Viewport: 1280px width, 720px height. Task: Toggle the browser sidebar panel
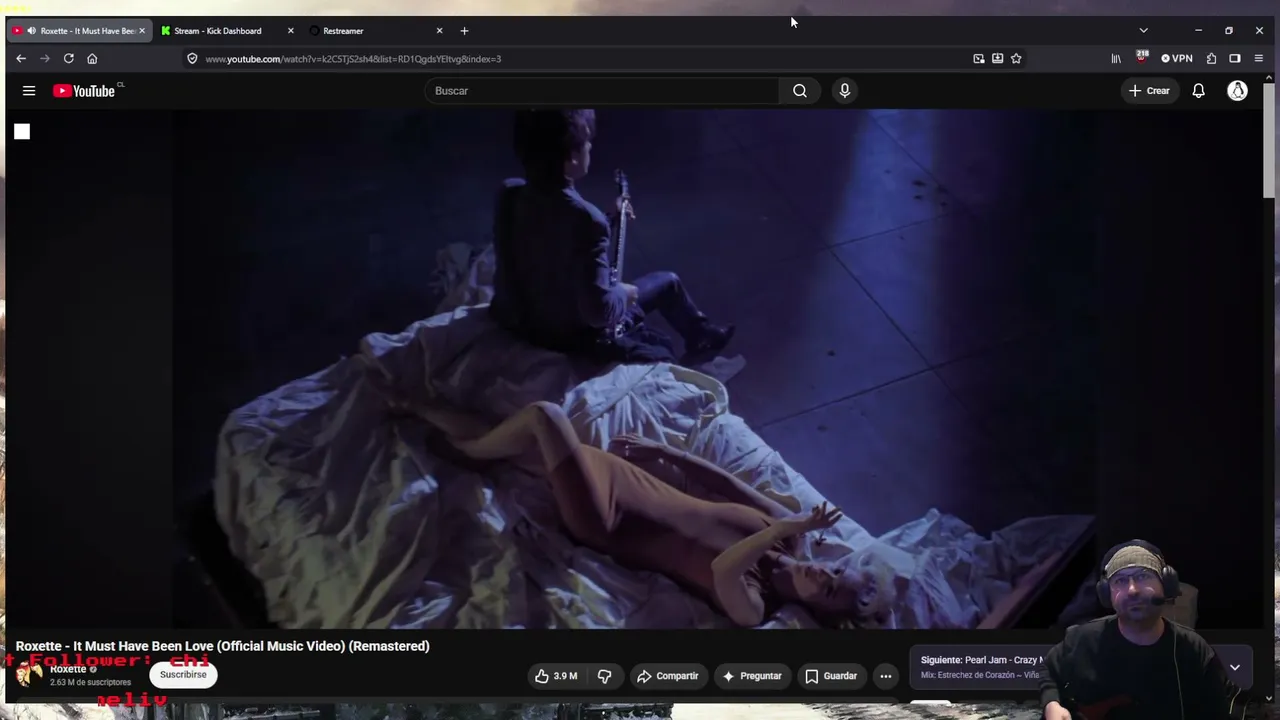(x=1235, y=59)
